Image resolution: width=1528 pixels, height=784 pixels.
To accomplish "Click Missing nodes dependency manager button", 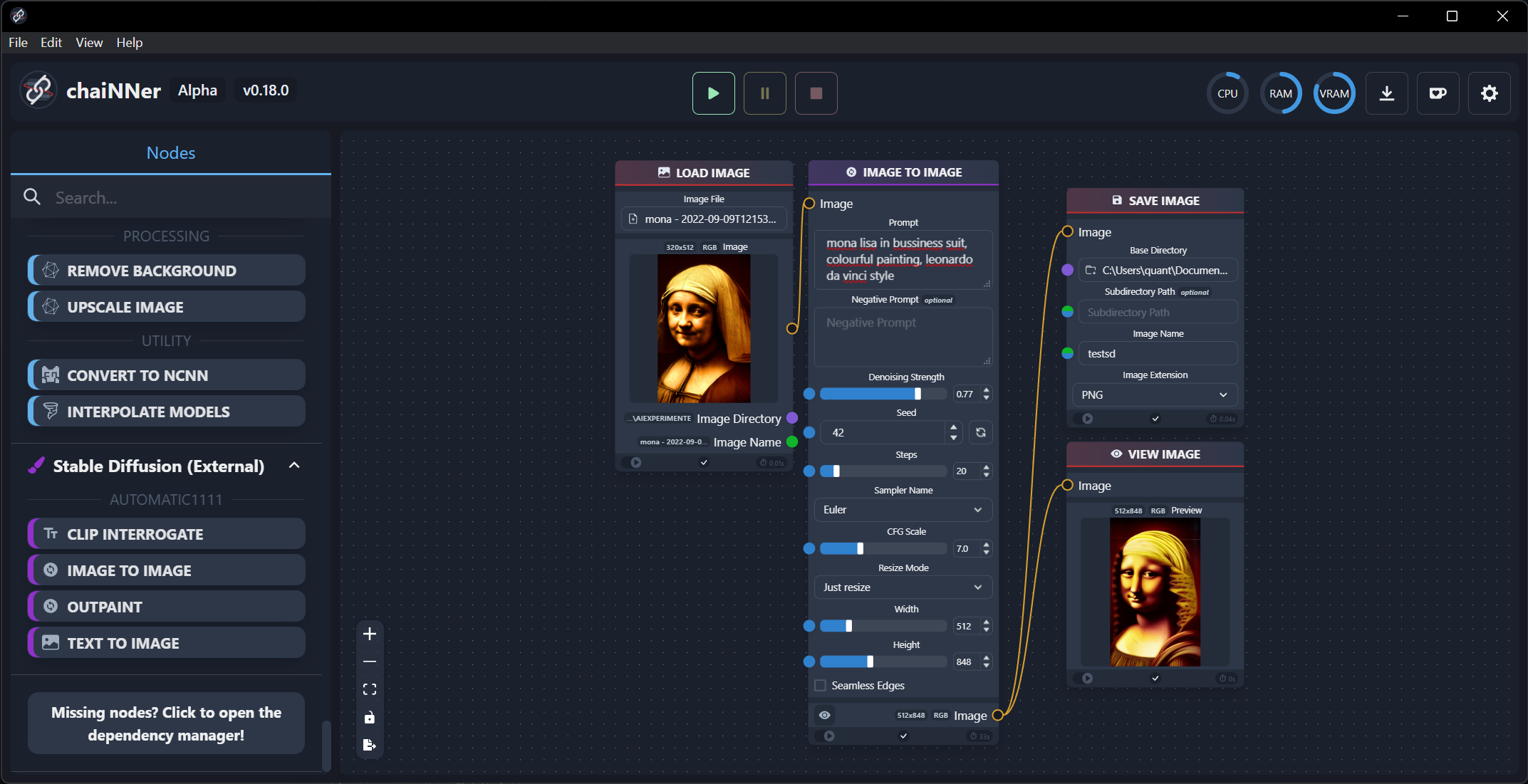I will (x=166, y=723).
